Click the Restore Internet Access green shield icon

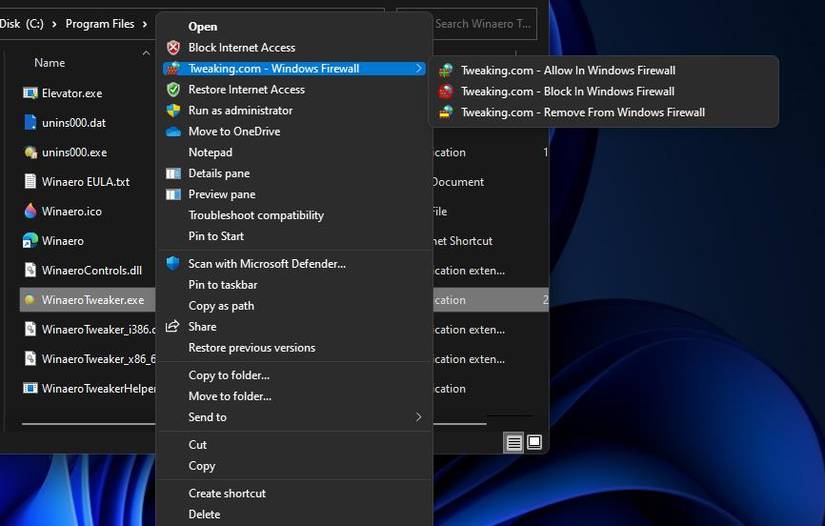click(173, 90)
